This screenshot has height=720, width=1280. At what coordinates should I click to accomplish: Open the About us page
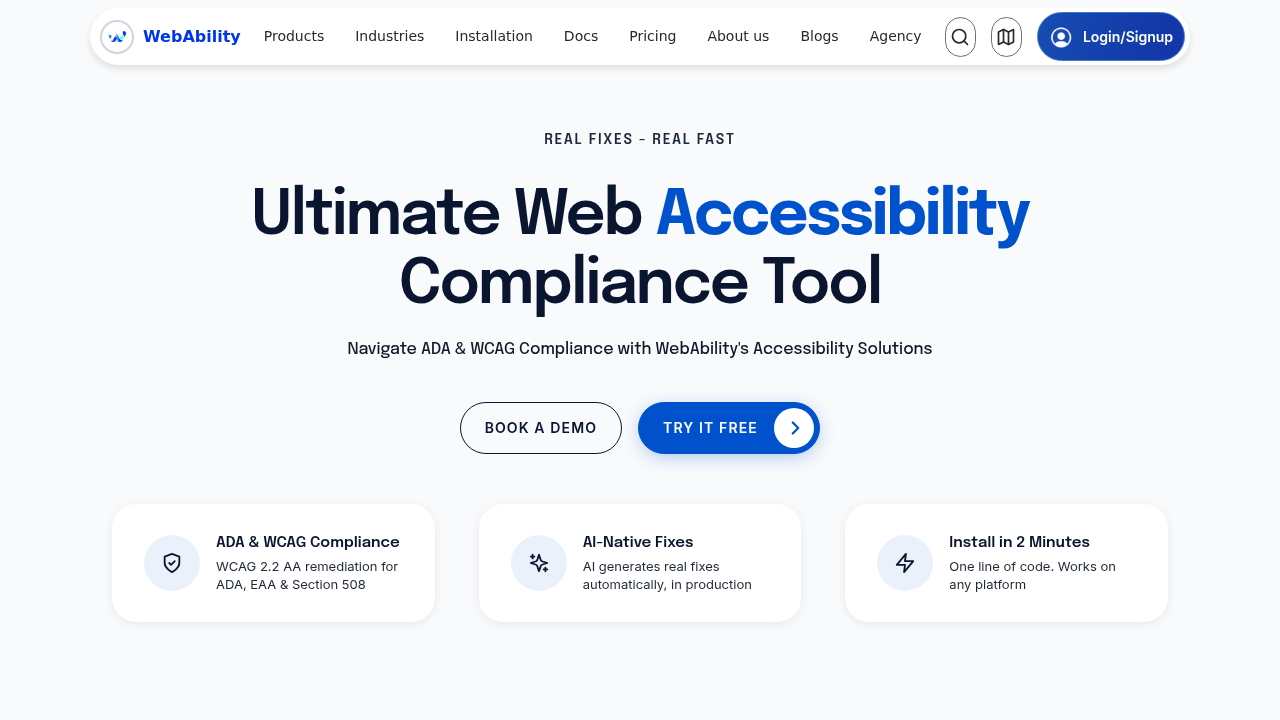738,37
